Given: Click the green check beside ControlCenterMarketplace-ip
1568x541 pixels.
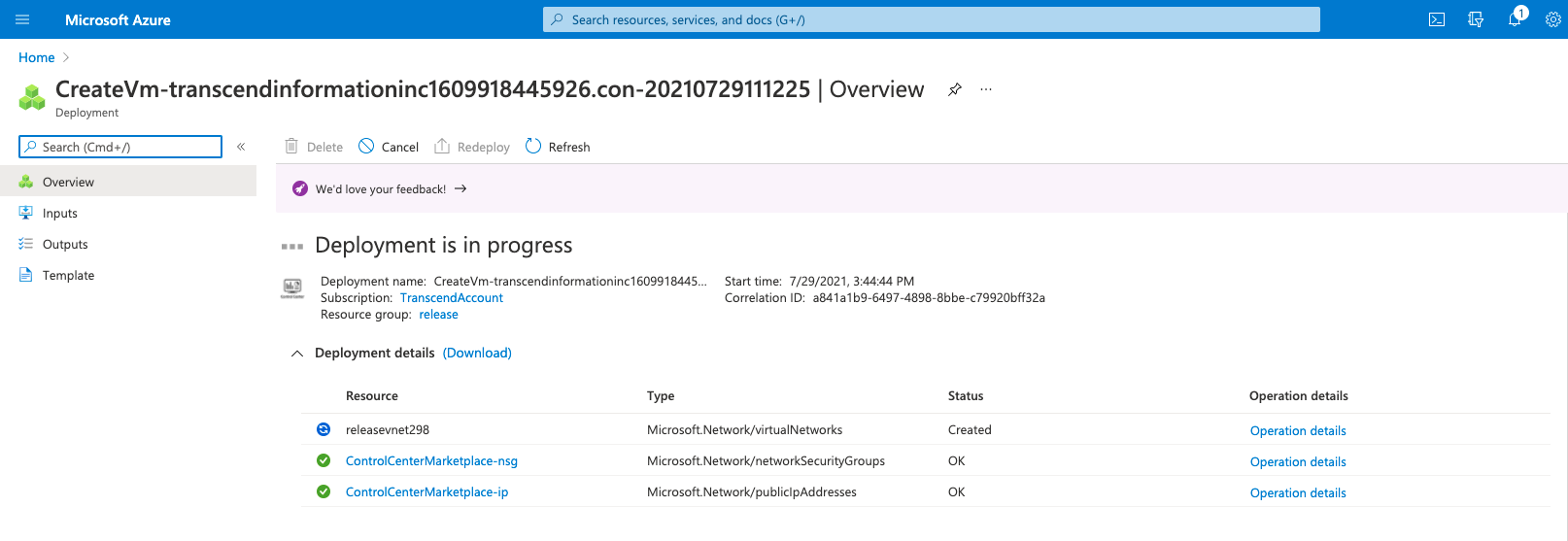Looking at the screenshot, I should (x=324, y=491).
